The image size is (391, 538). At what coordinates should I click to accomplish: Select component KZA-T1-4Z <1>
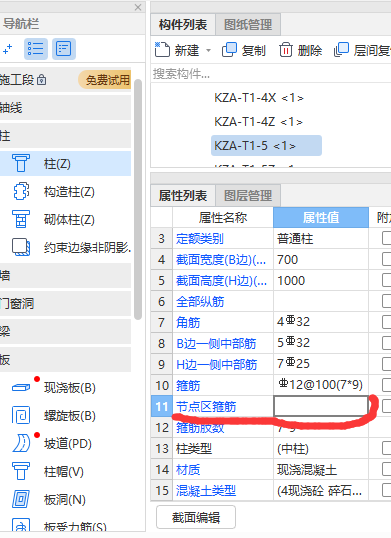tap(258, 121)
